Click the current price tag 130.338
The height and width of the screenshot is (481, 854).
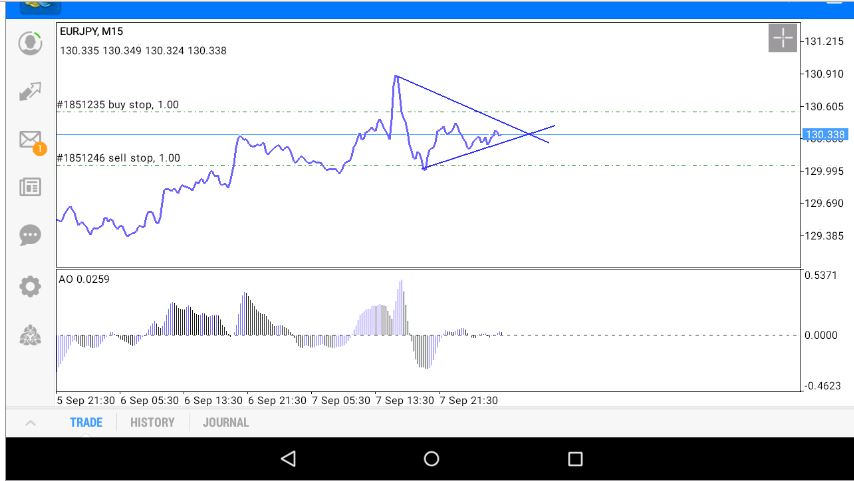point(825,135)
